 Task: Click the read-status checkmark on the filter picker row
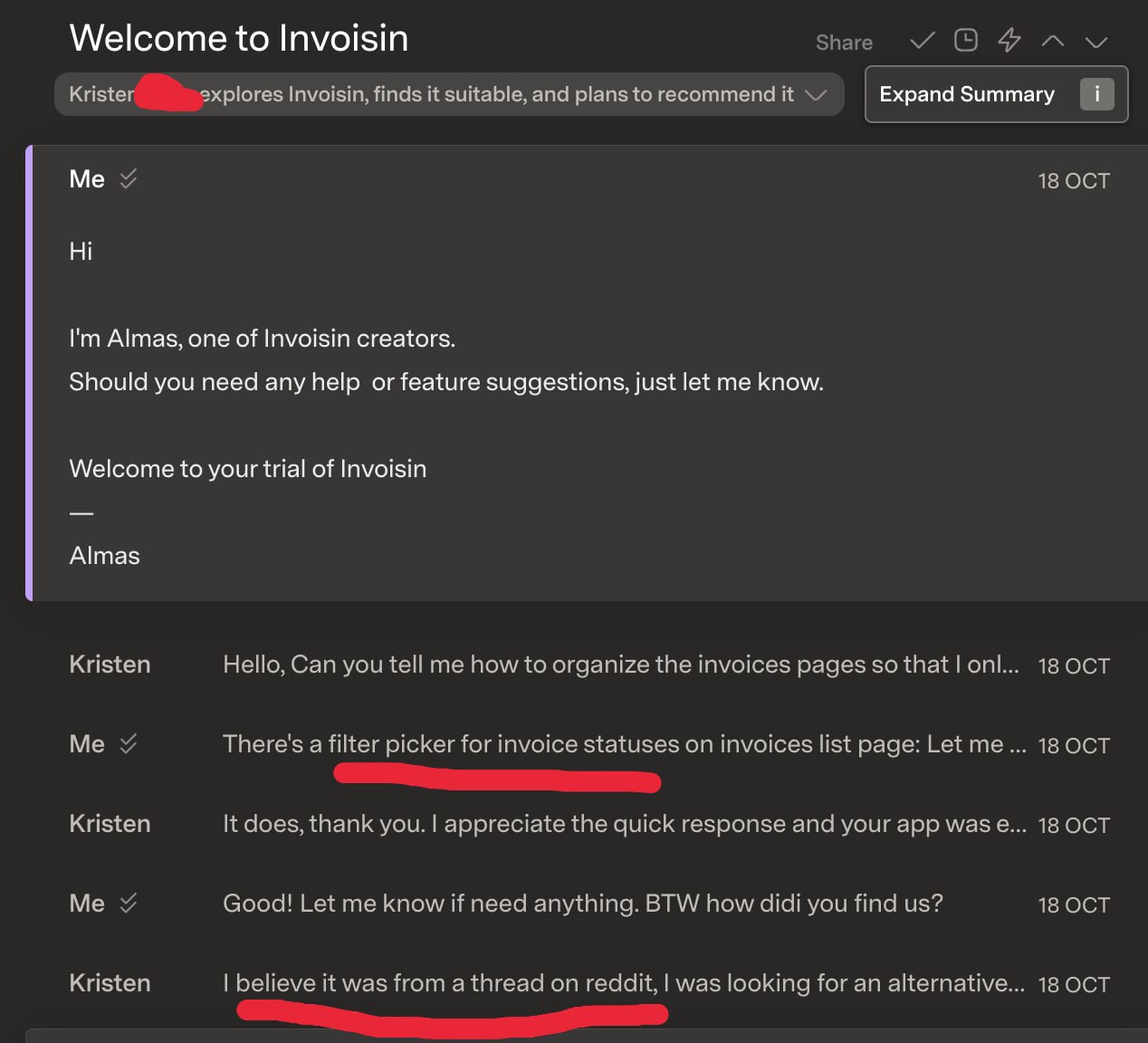point(129,744)
